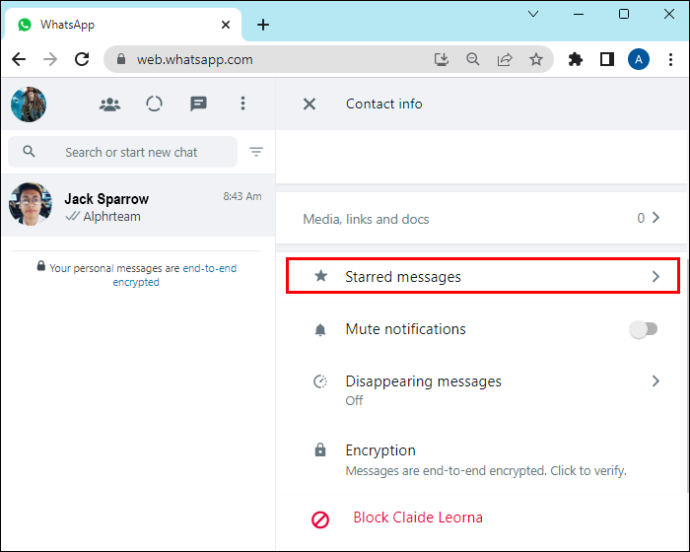The image size is (690, 552).
Task: Open the Status circle icon
Action: [x=154, y=104]
